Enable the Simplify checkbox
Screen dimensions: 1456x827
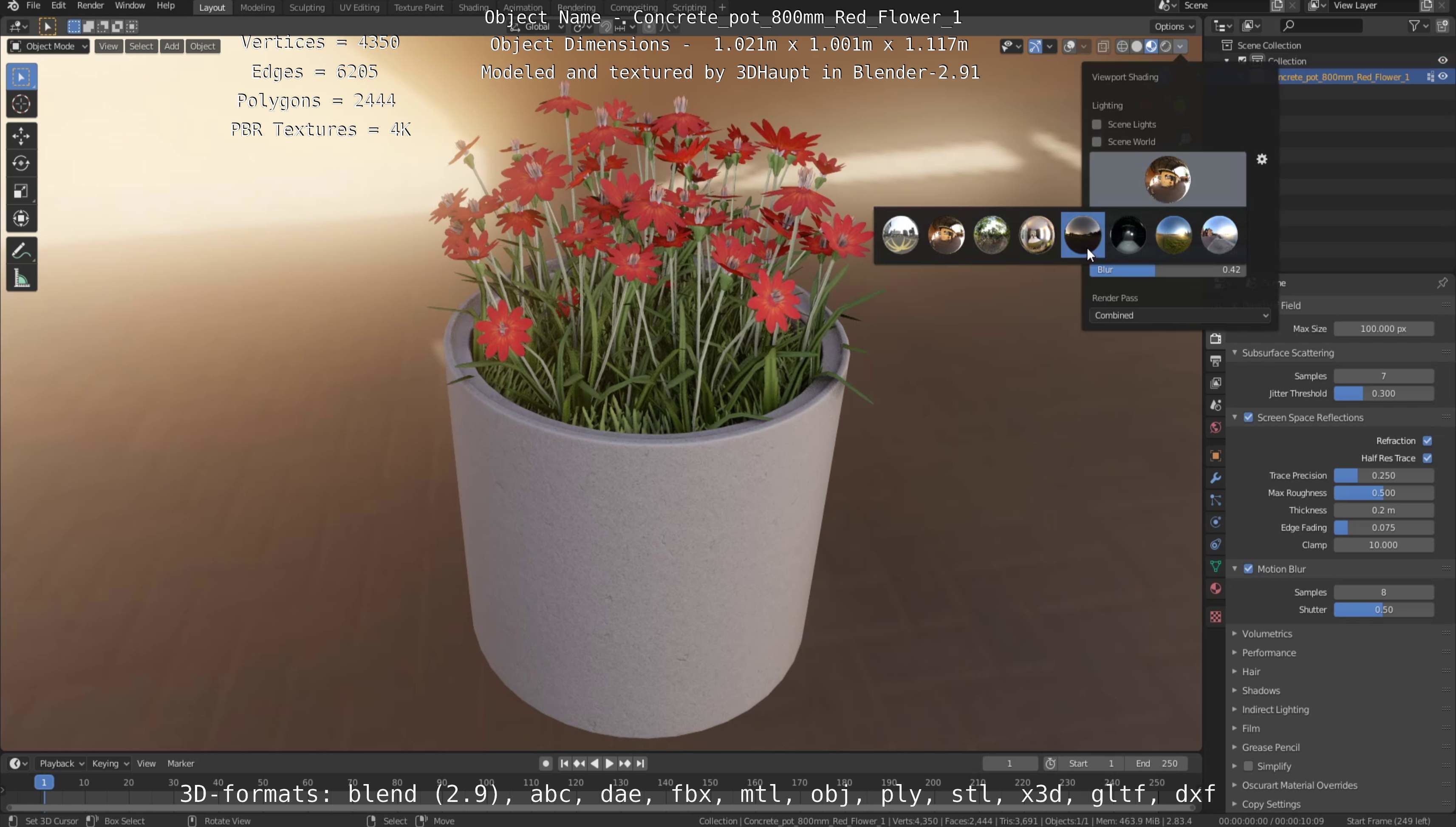coord(1248,766)
